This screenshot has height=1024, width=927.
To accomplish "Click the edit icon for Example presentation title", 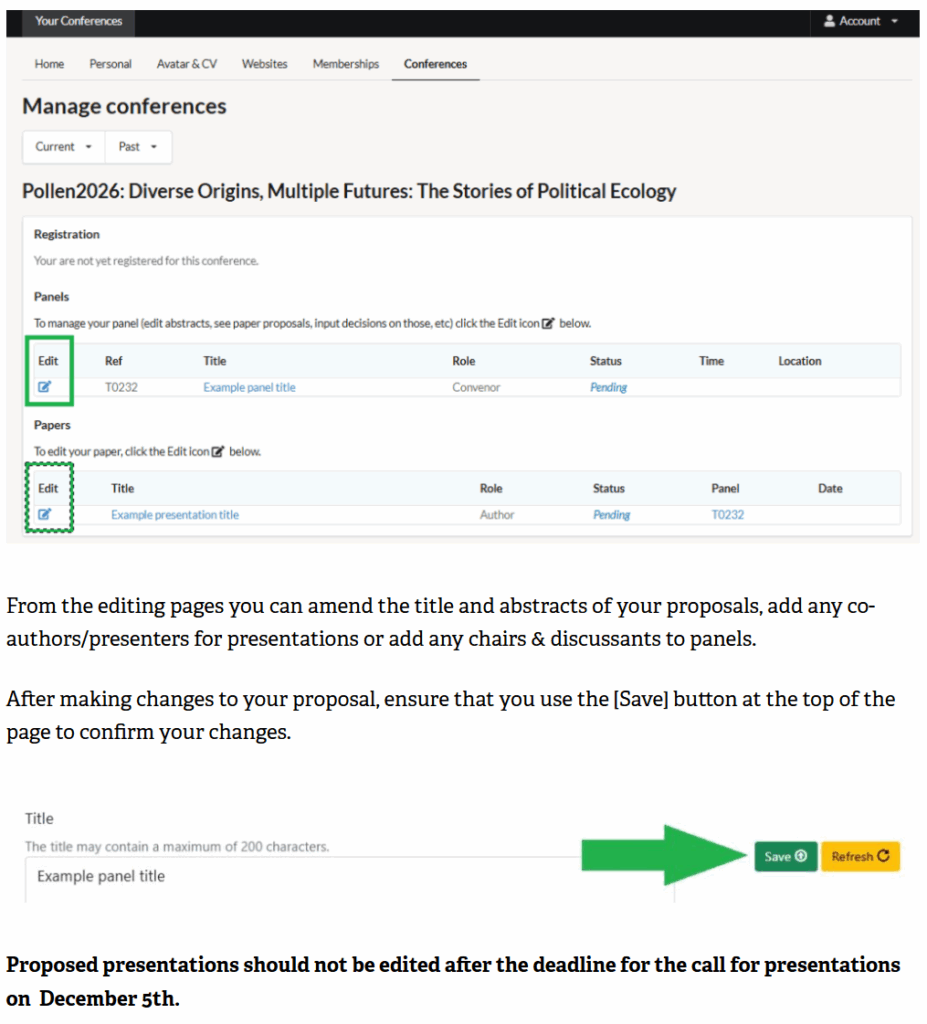I will [45, 515].
